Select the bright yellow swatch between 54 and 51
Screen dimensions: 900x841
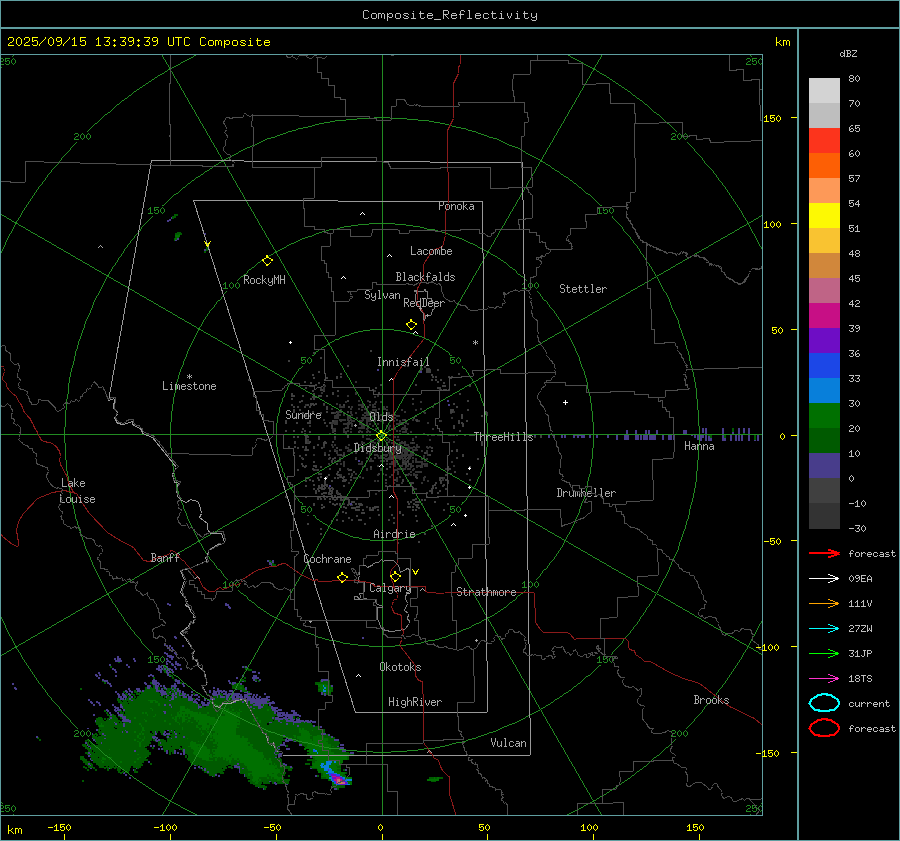point(824,216)
